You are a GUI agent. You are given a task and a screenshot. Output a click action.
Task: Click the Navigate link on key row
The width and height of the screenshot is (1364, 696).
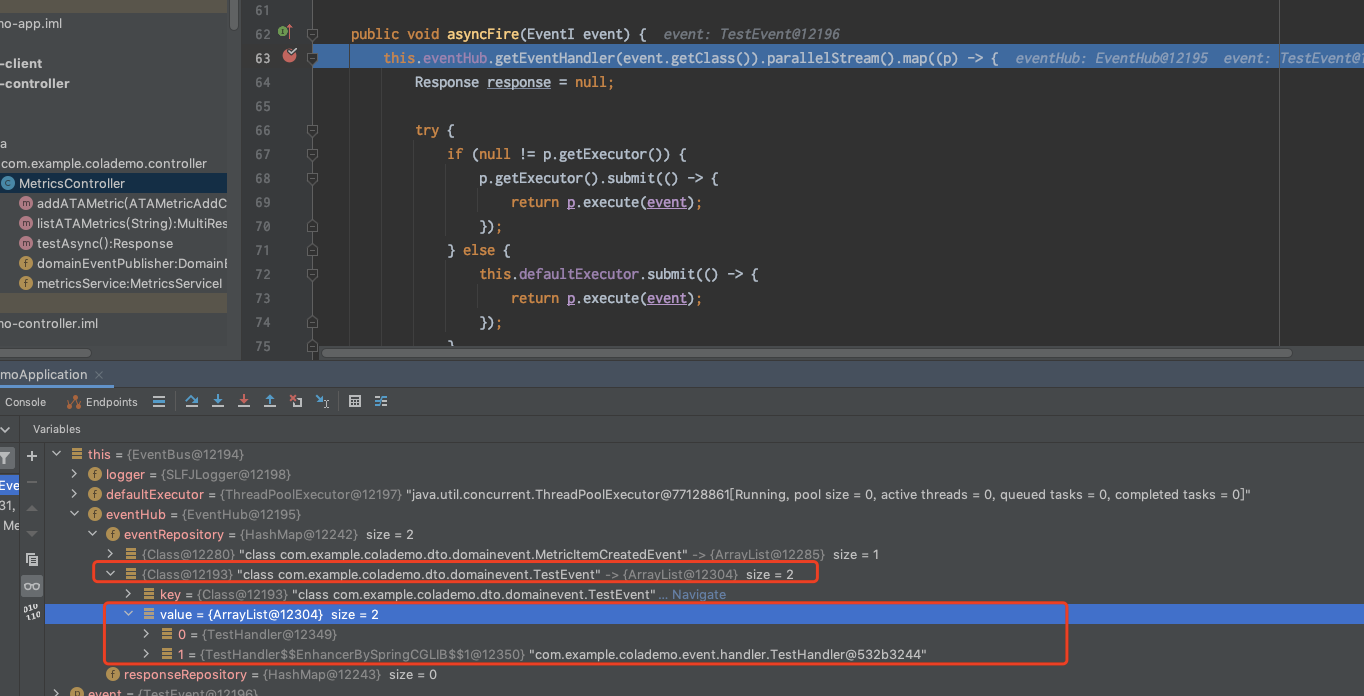pyautogui.click(x=699, y=594)
